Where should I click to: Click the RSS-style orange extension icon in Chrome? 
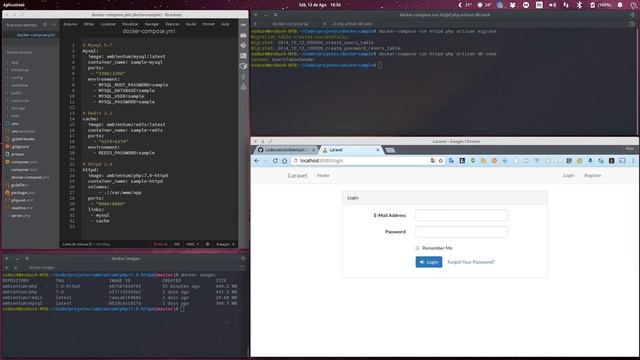tap(483, 161)
